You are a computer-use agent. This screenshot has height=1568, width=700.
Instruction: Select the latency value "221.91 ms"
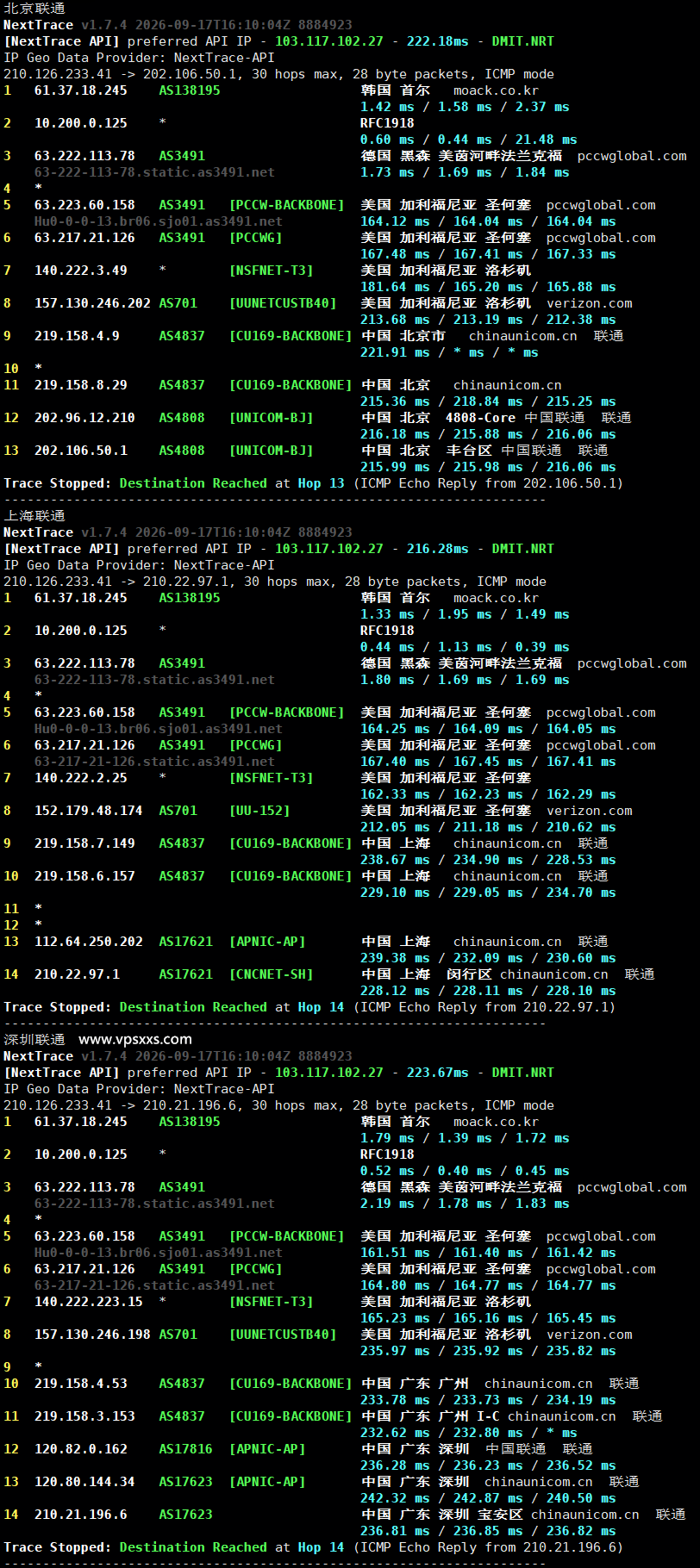point(395,352)
